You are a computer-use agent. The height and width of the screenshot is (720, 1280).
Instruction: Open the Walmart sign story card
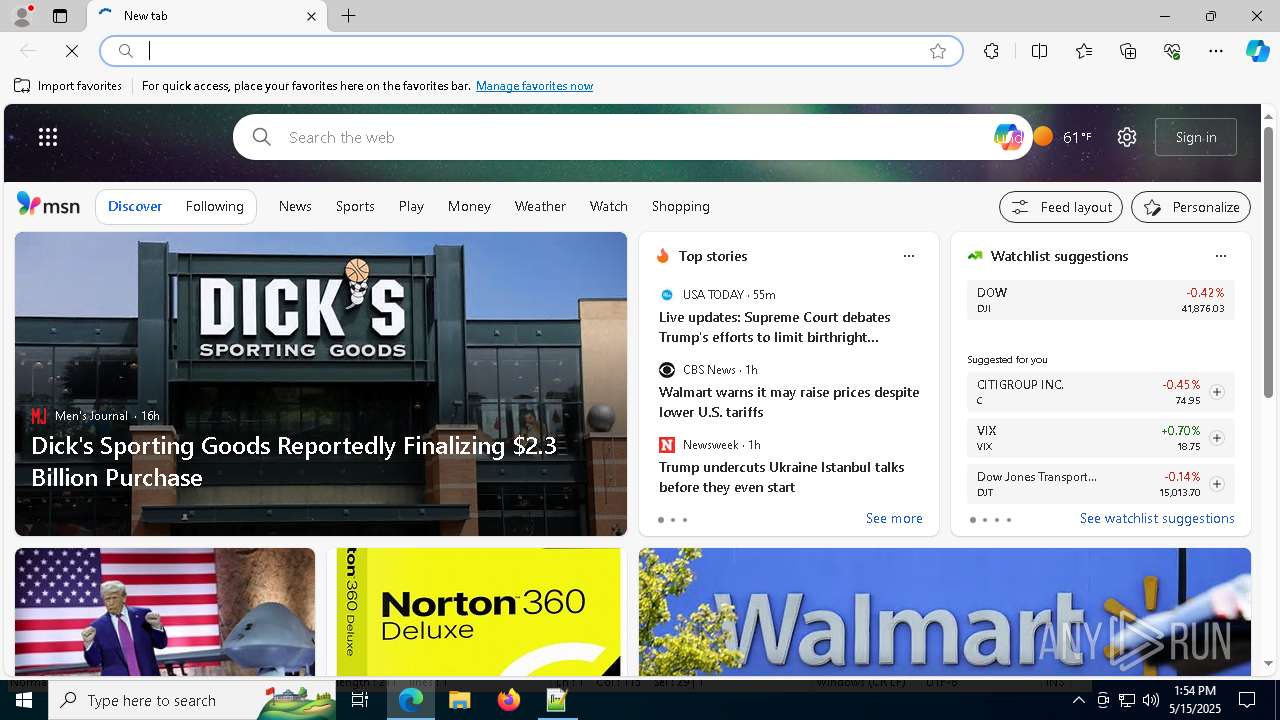click(945, 612)
